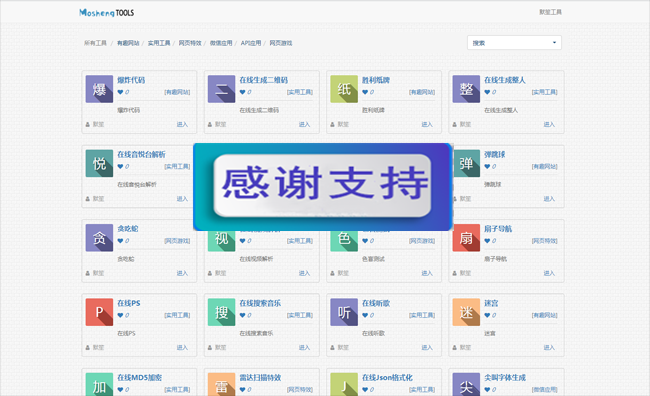The width and height of the screenshot is (650, 396).
Task: Select the 网页游戏 navigation item
Action: [281, 43]
